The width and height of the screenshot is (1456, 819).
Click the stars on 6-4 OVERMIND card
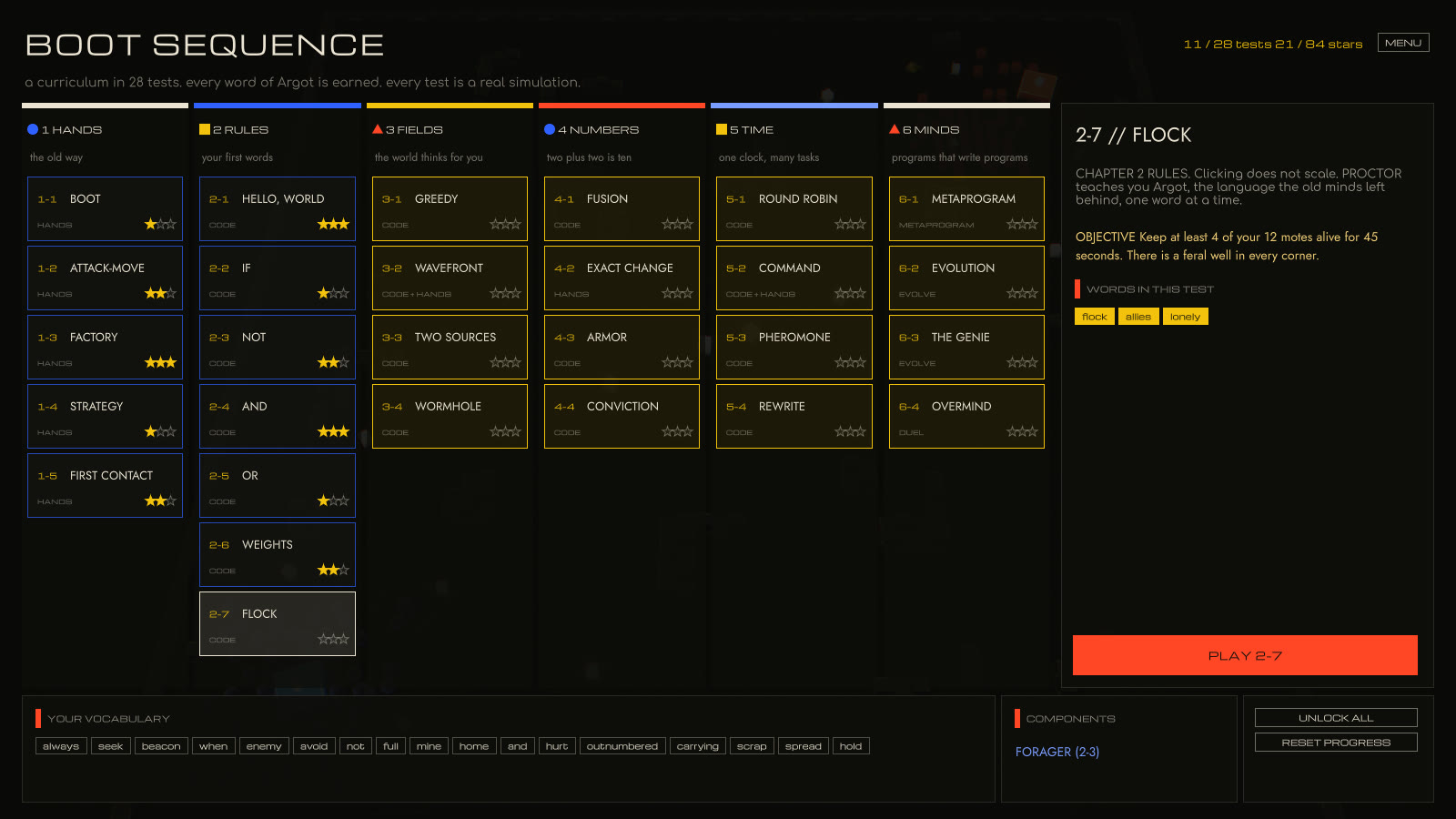point(1022,431)
